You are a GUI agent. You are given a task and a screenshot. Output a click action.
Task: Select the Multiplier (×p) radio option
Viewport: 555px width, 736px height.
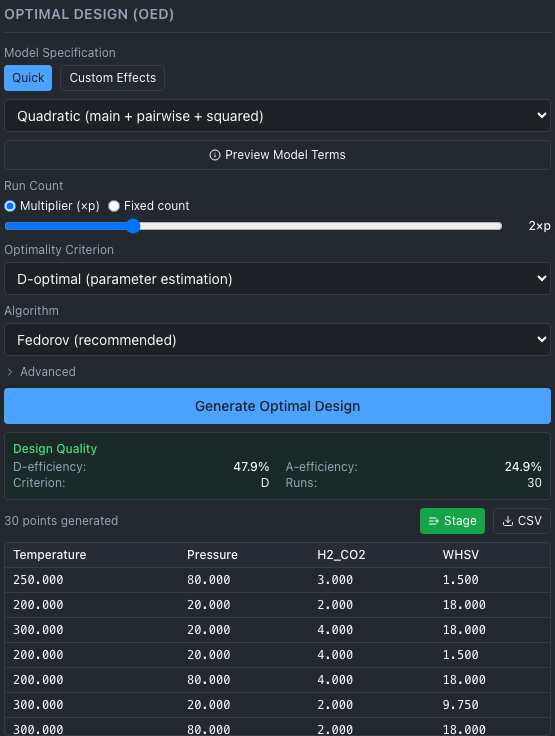point(10,206)
